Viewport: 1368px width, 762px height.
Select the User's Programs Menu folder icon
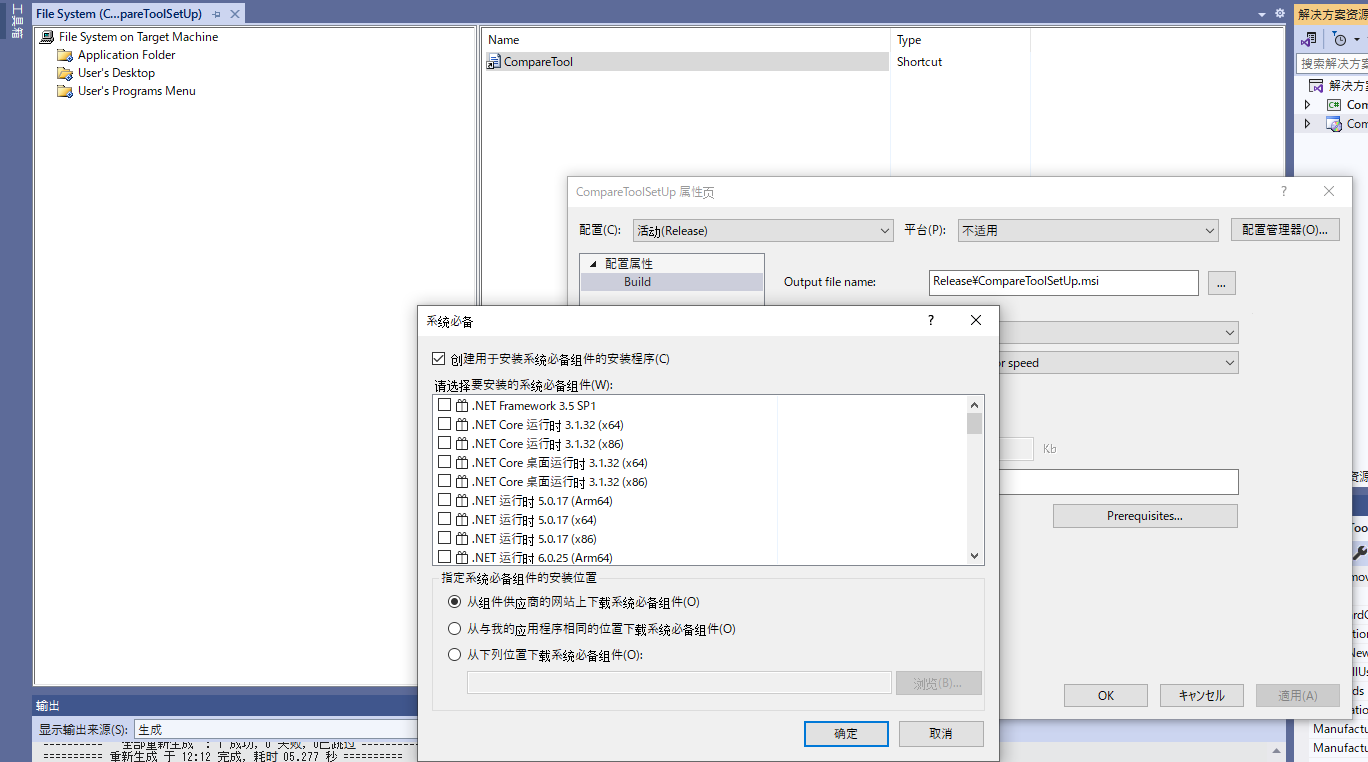[x=65, y=91]
